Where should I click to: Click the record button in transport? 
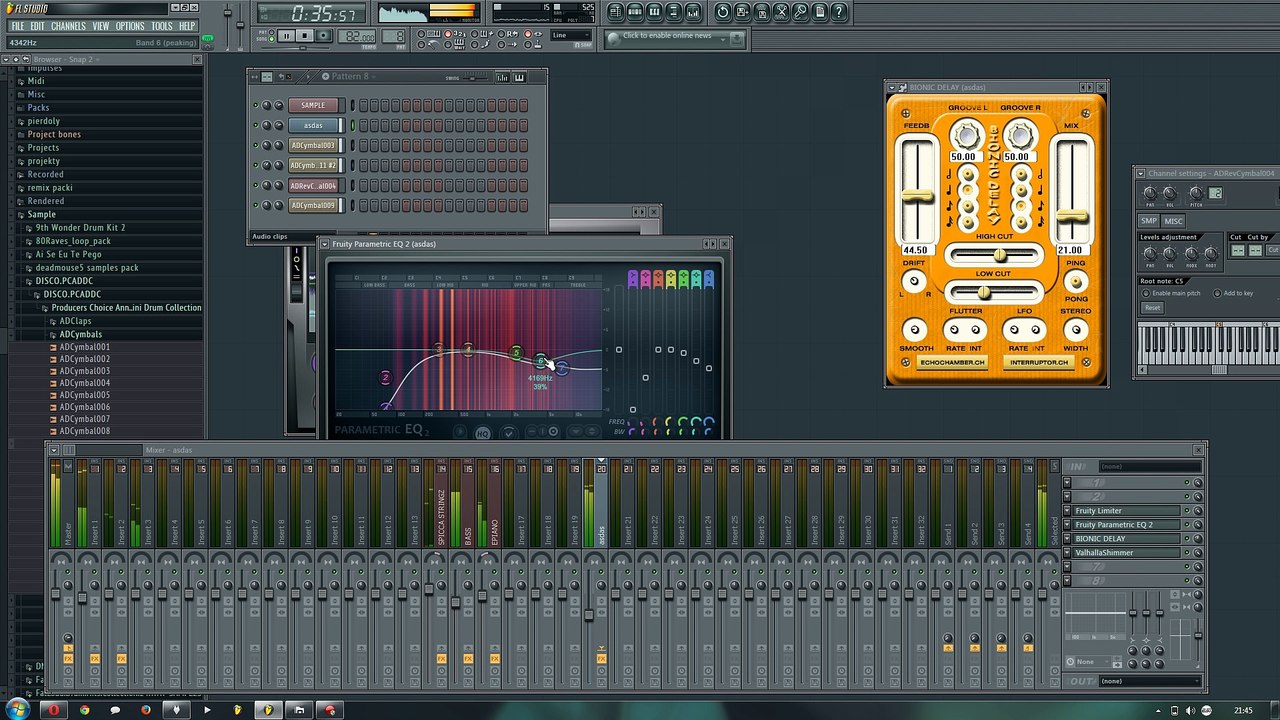pos(323,36)
